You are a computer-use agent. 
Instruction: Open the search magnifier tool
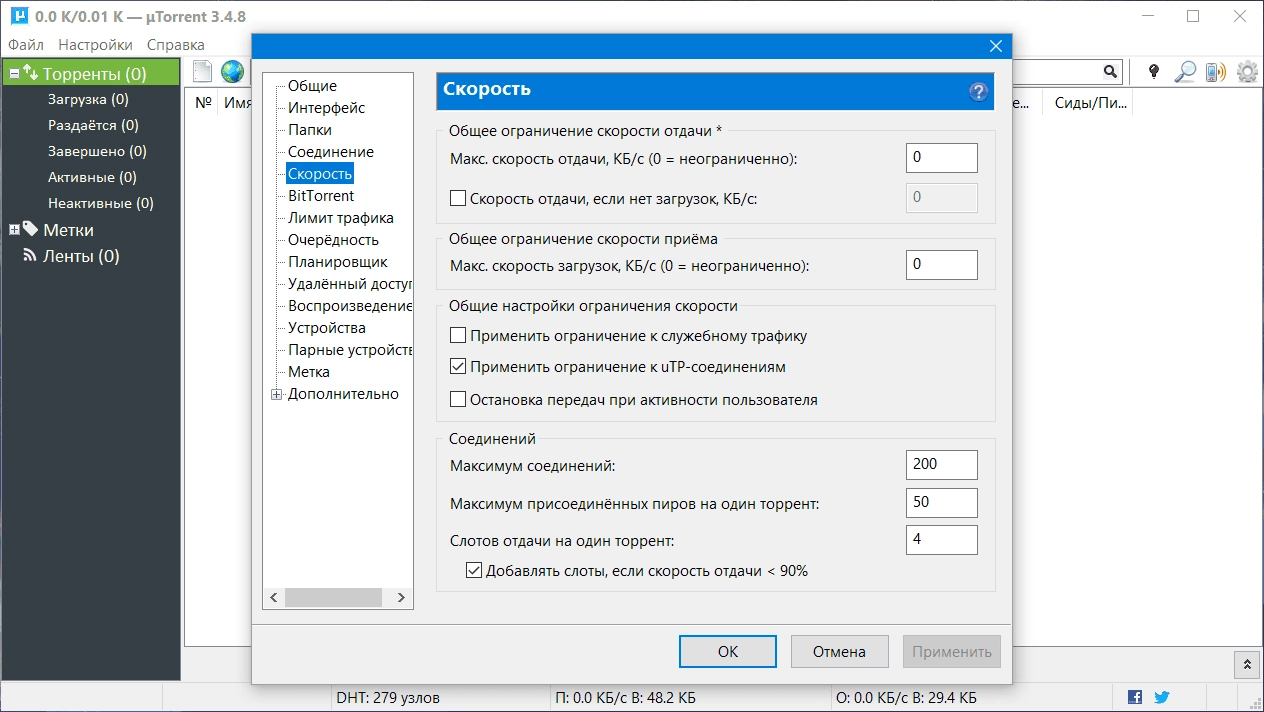click(x=1185, y=72)
